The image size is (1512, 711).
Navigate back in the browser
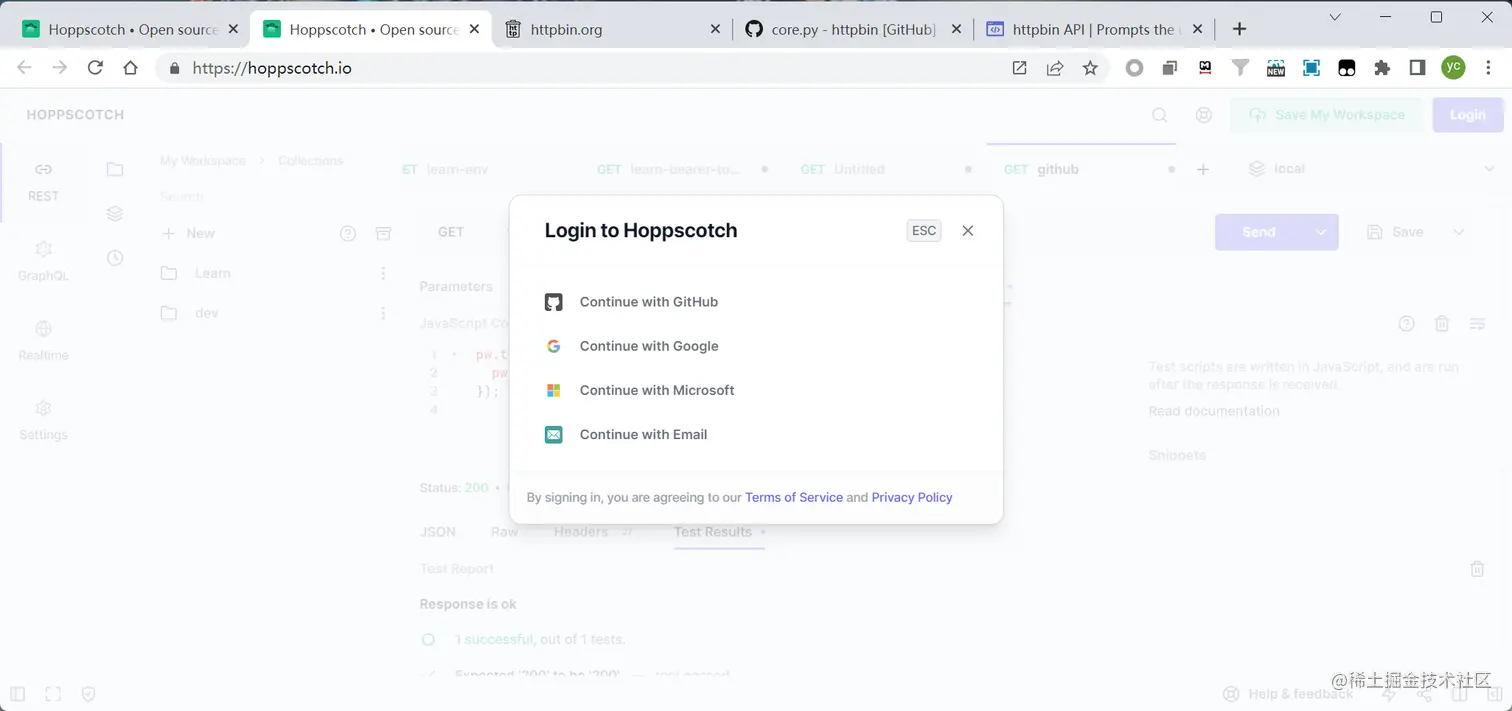(x=25, y=68)
